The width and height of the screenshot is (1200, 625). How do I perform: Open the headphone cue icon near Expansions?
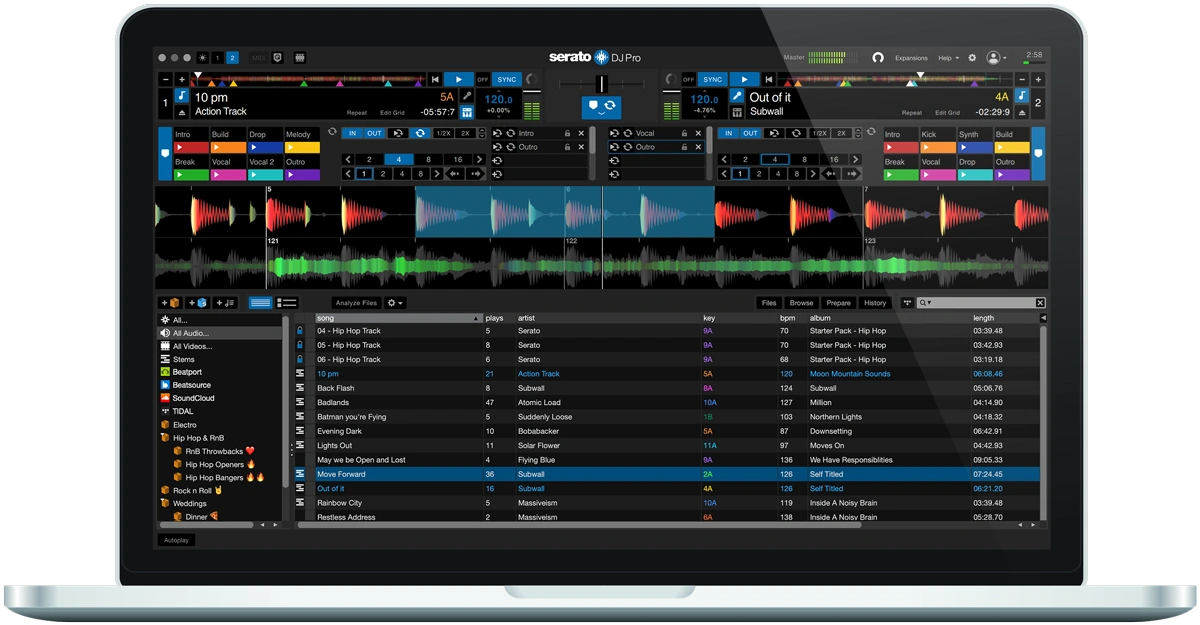(x=878, y=58)
